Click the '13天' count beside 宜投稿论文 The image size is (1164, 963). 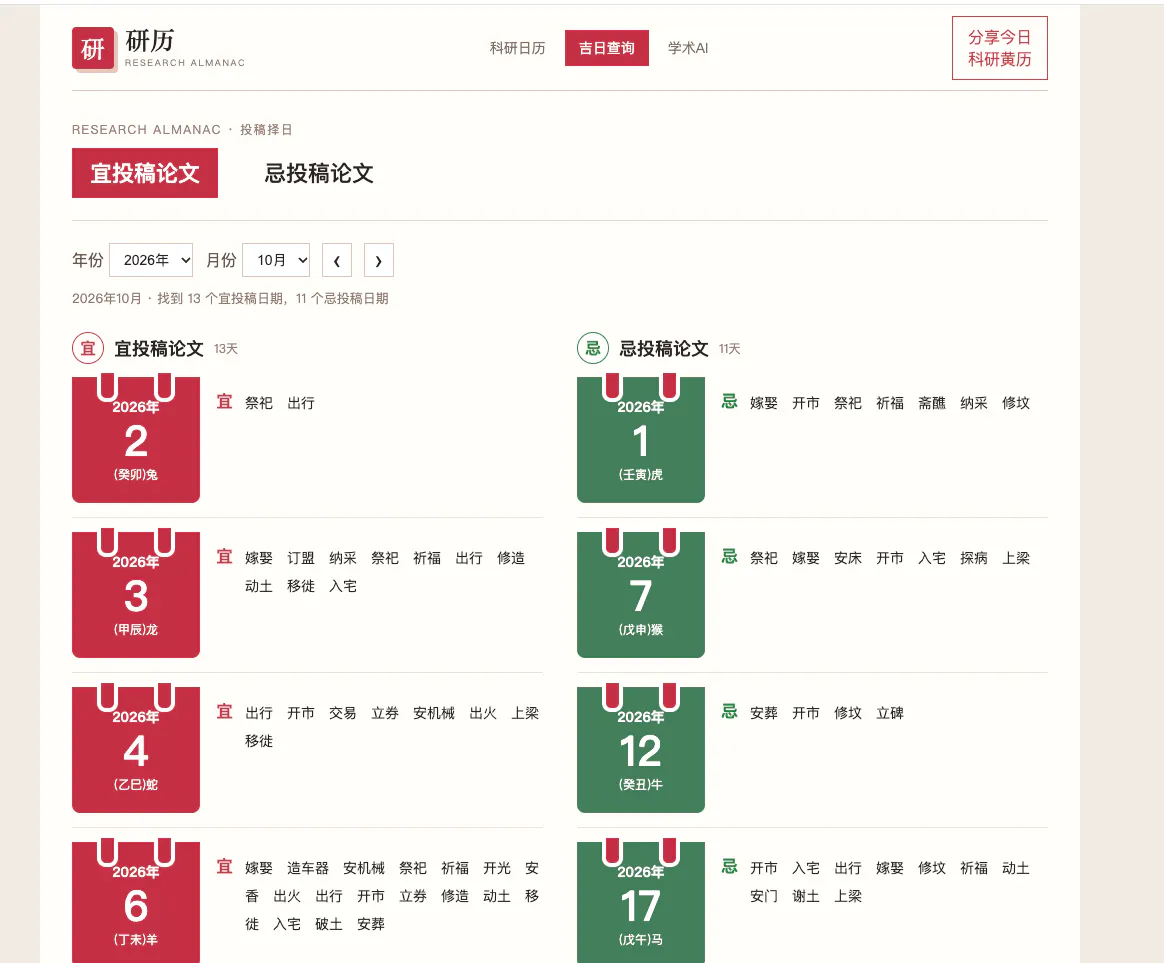point(226,349)
